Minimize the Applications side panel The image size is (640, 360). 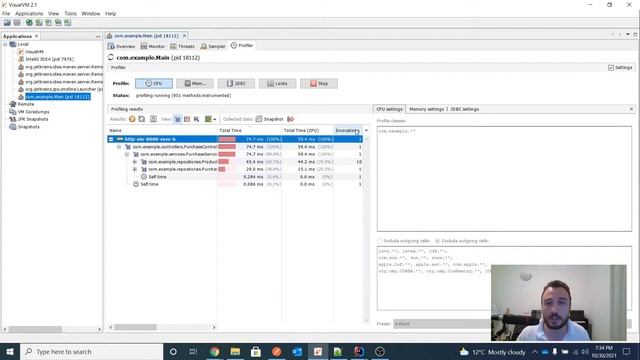pos(98,36)
